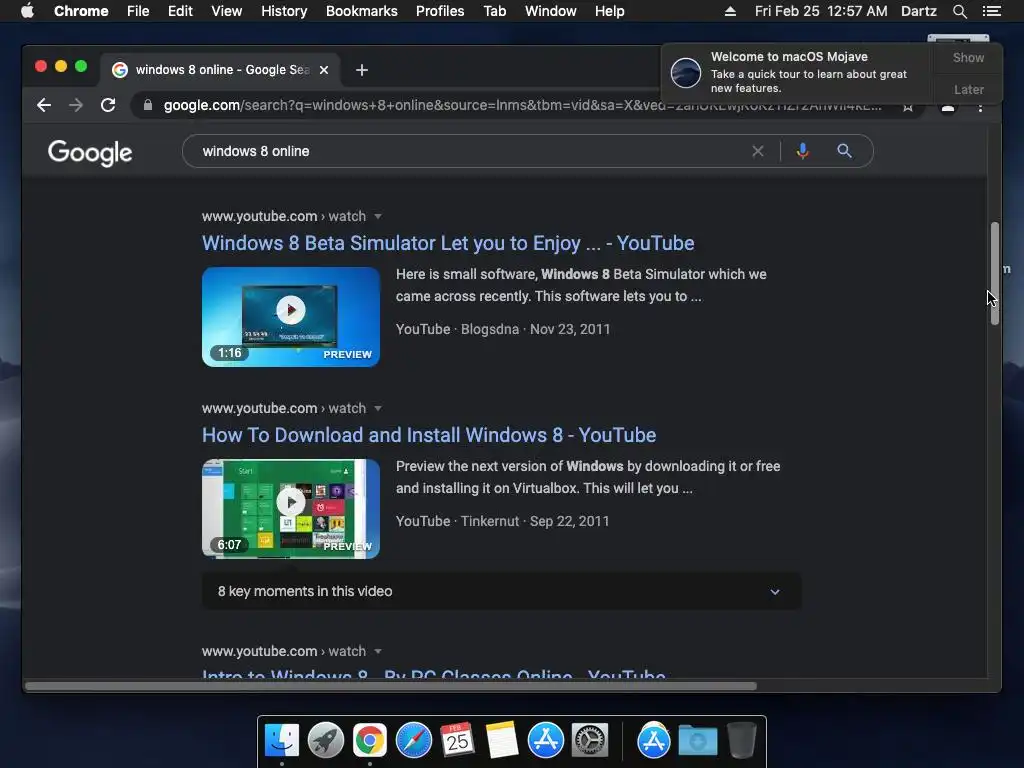The height and width of the screenshot is (768, 1024).
Task: Click Dartz user name in menu bar
Action: click(918, 11)
